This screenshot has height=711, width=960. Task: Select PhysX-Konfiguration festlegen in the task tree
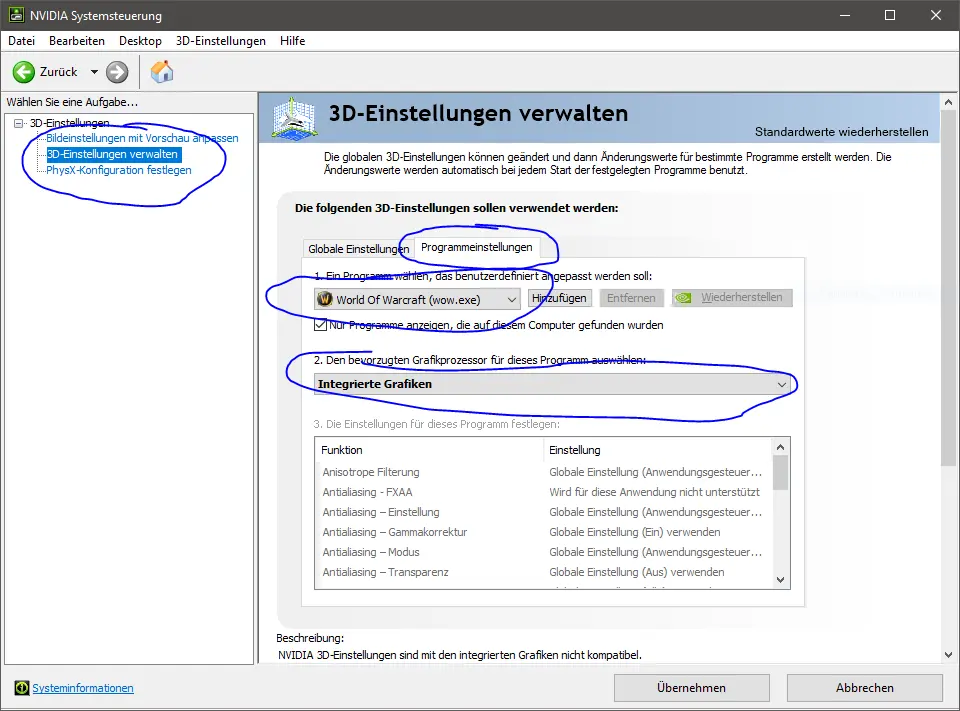(118, 170)
